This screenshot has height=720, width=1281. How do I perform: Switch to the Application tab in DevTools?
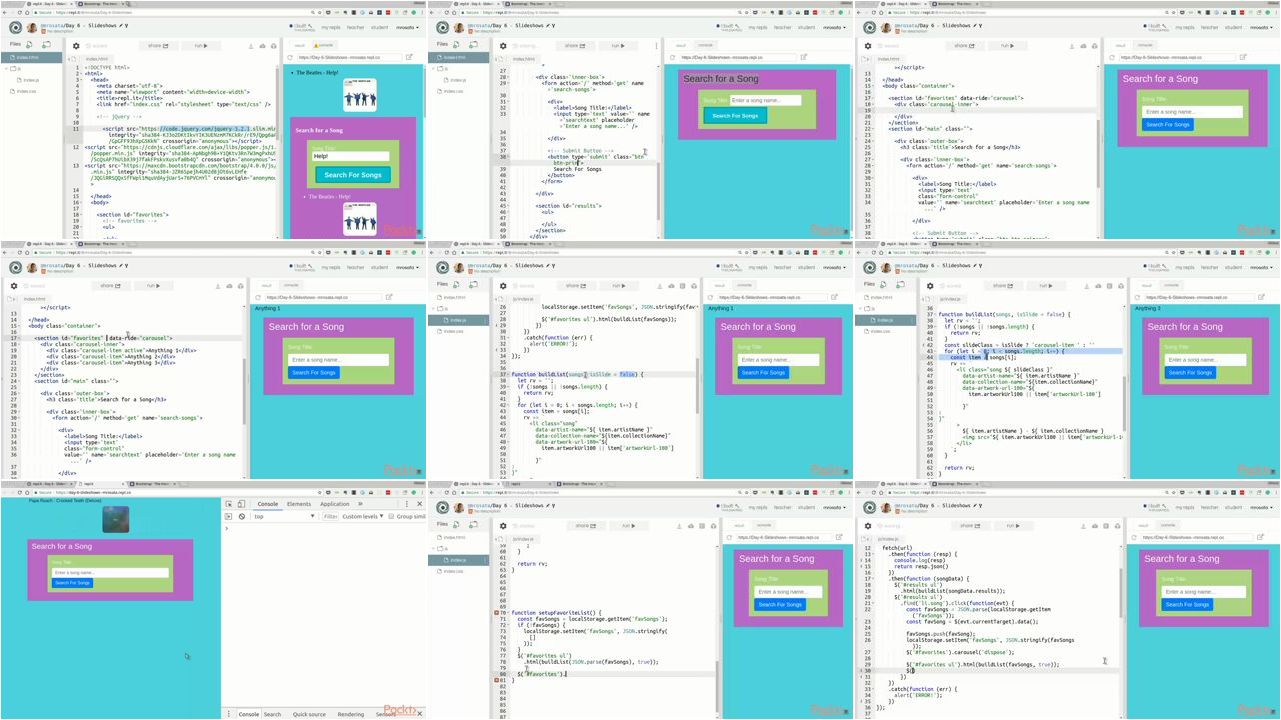(x=334, y=504)
